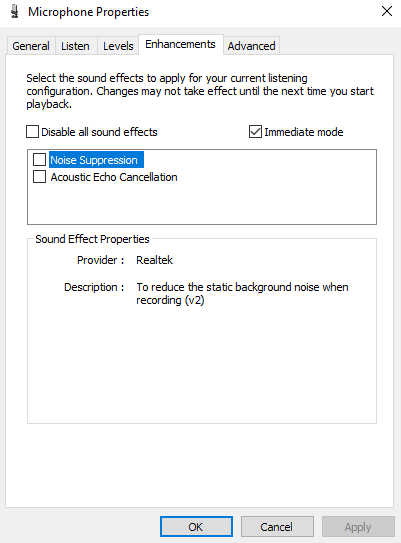Viewport: 401px width, 543px height.
Task: Click the Immediate mode label text
Action: 304,132
